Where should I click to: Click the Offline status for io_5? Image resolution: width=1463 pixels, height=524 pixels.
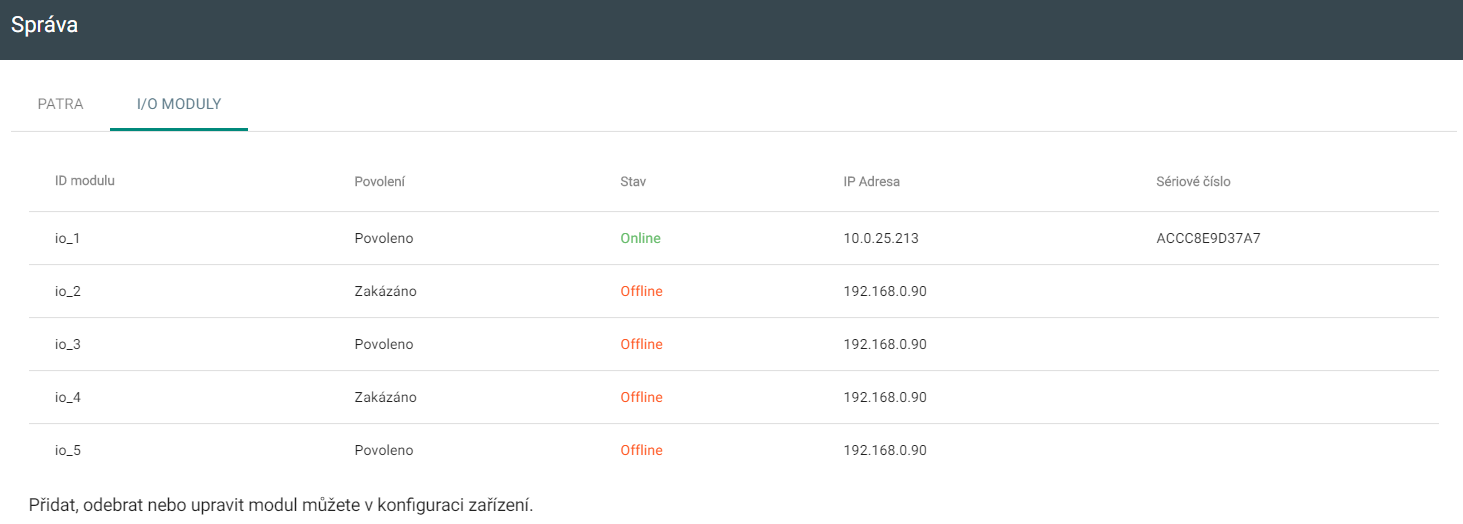pyautogui.click(x=641, y=450)
